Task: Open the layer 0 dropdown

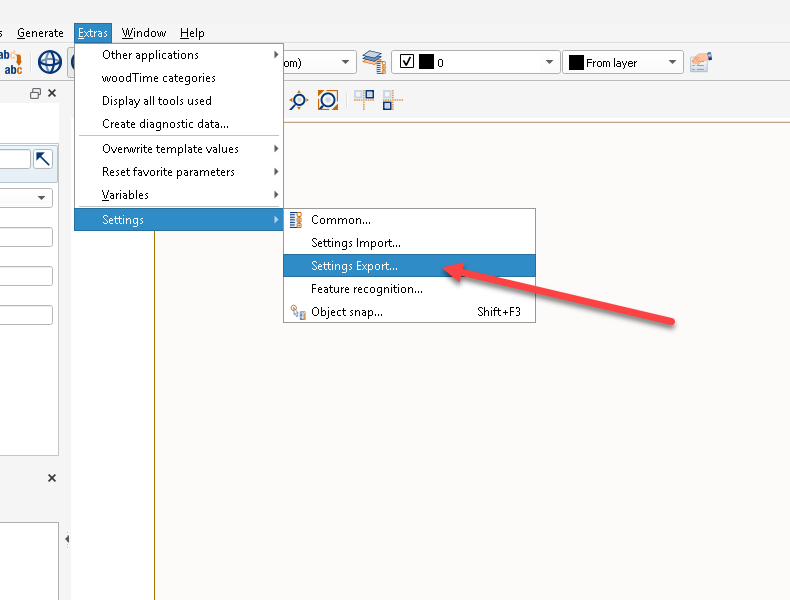Action: pyautogui.click(x=549, y=62)
